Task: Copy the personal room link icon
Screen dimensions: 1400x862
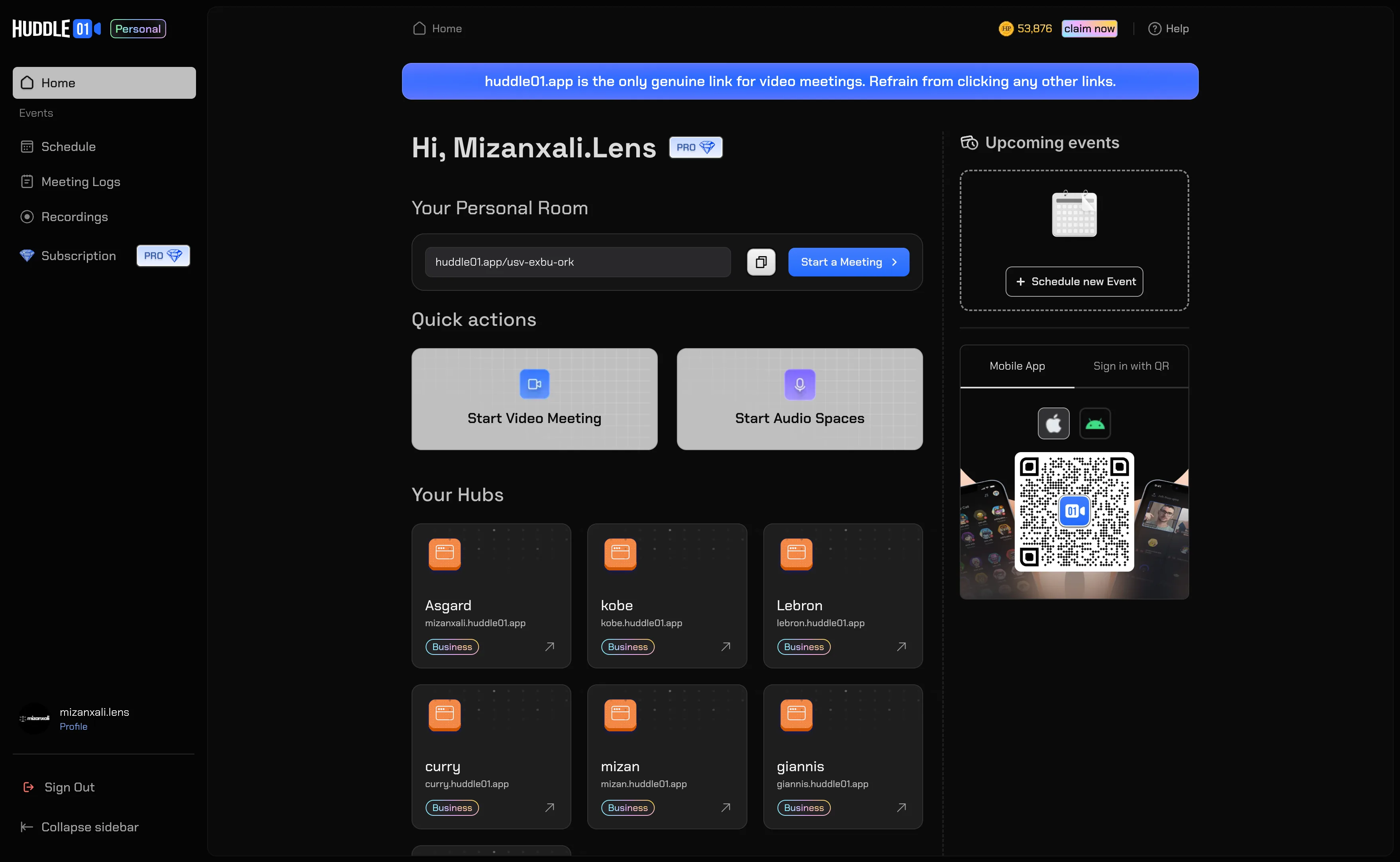Action: [761, 262]
